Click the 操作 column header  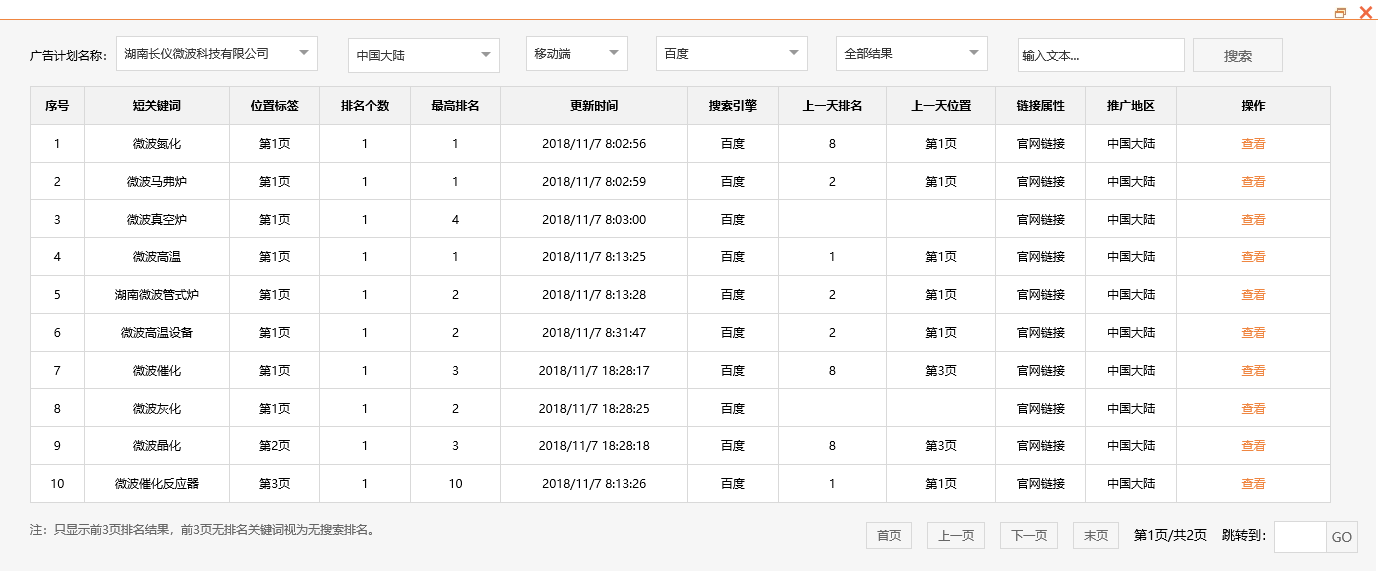coord(1253,106)
